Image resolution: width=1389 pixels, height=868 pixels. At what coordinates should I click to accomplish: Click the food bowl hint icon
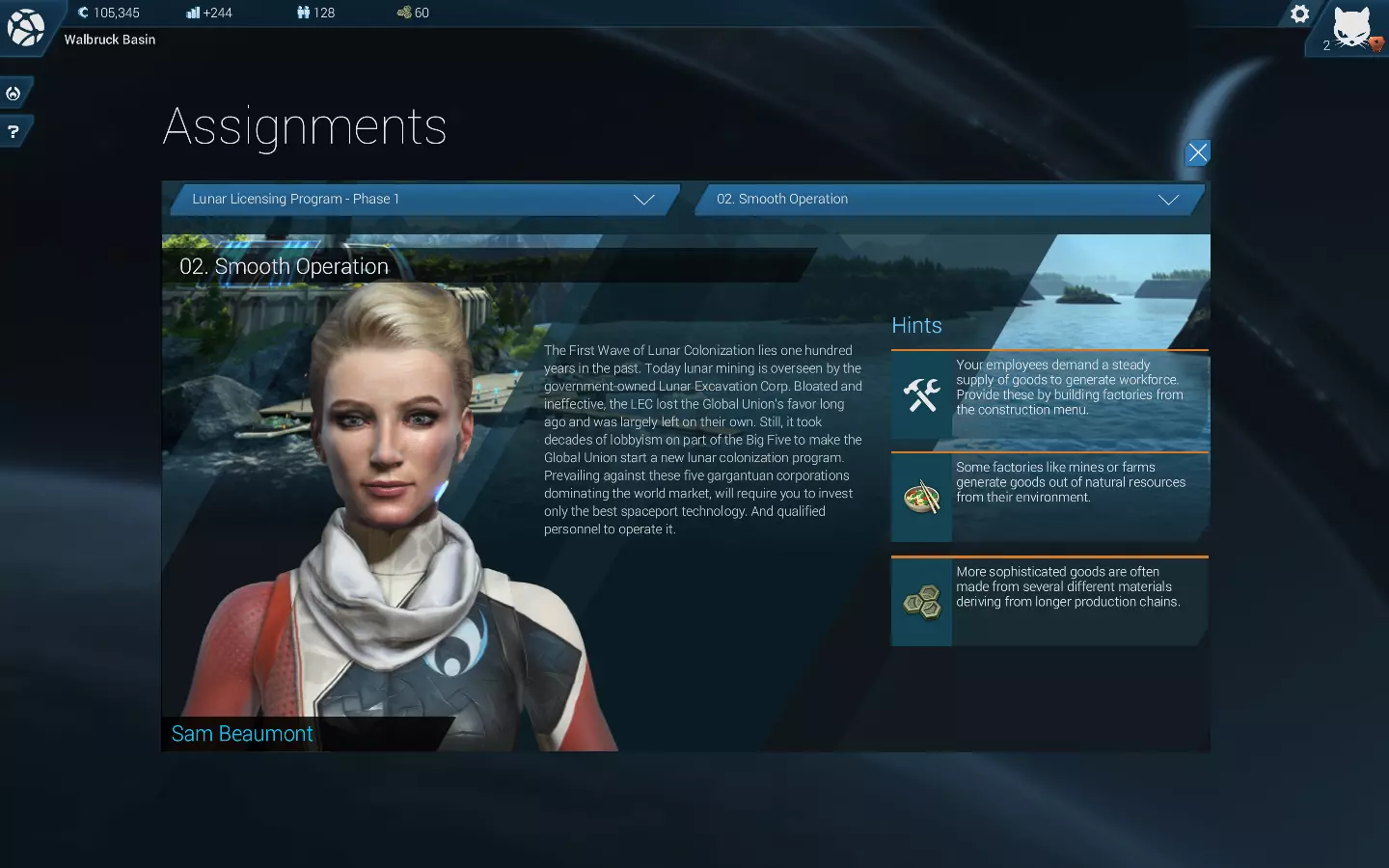[x=921, y=498]
